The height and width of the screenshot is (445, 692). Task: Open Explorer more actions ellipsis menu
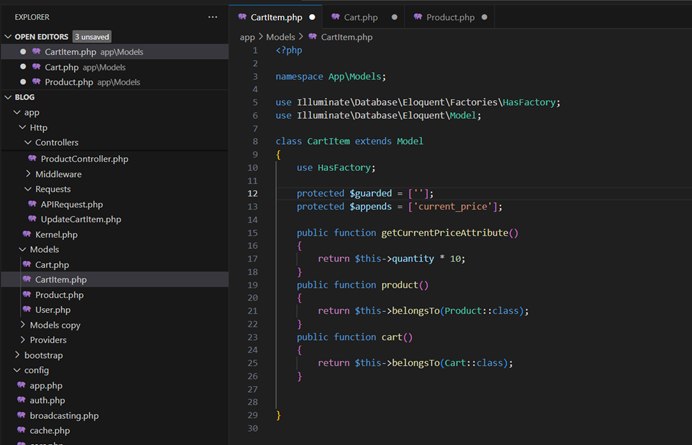(x=212, y=17)
